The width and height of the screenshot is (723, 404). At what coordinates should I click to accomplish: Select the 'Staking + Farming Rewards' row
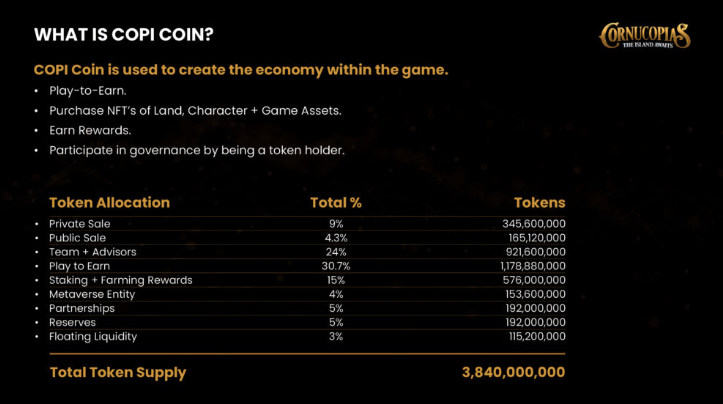(120, 280)
